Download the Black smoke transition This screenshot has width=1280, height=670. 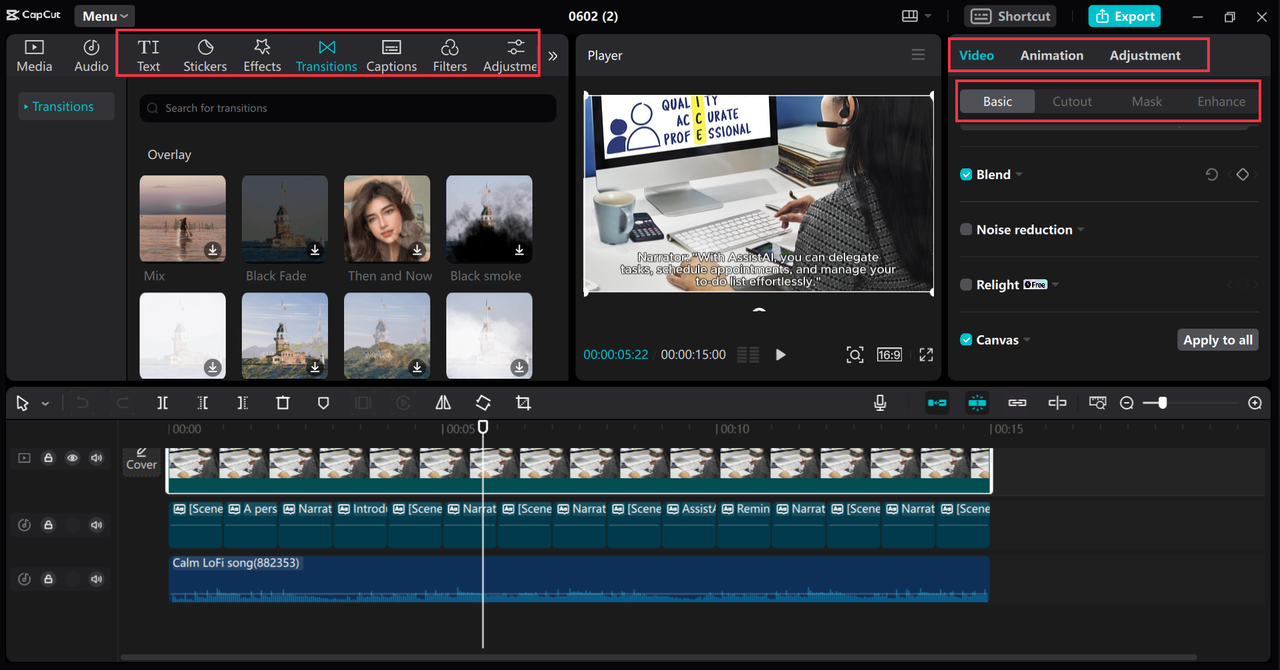pyautogui.click(x=519, y=250)
